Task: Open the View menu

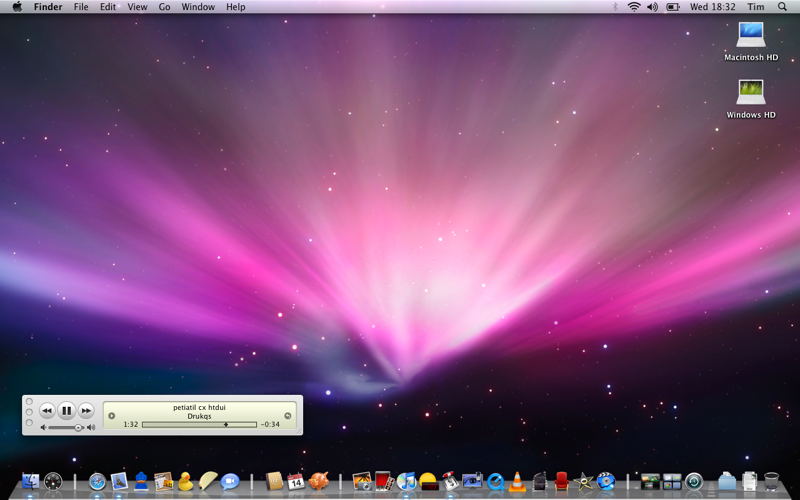Action: pos(137,7)
